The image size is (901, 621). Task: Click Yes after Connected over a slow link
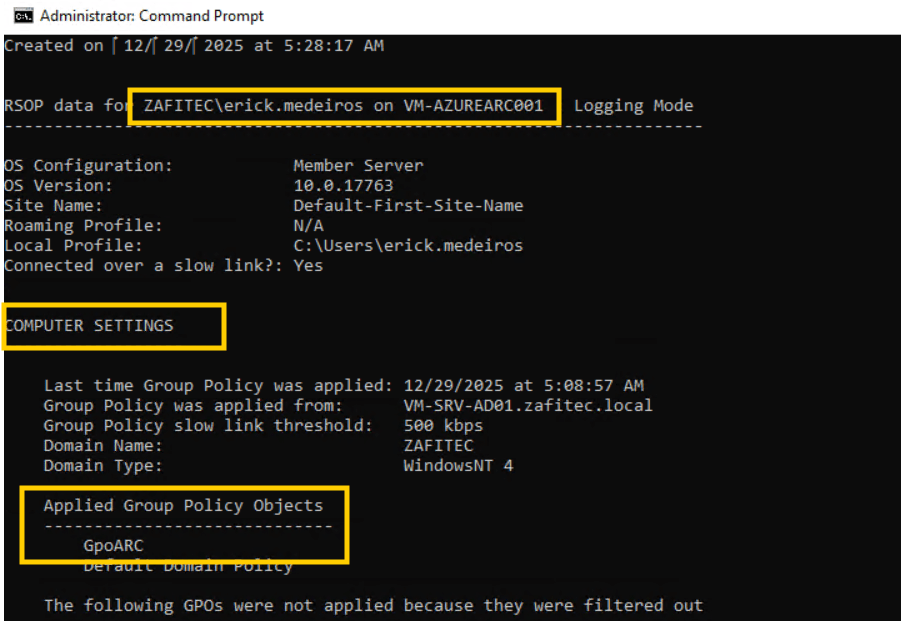(308, 266)
